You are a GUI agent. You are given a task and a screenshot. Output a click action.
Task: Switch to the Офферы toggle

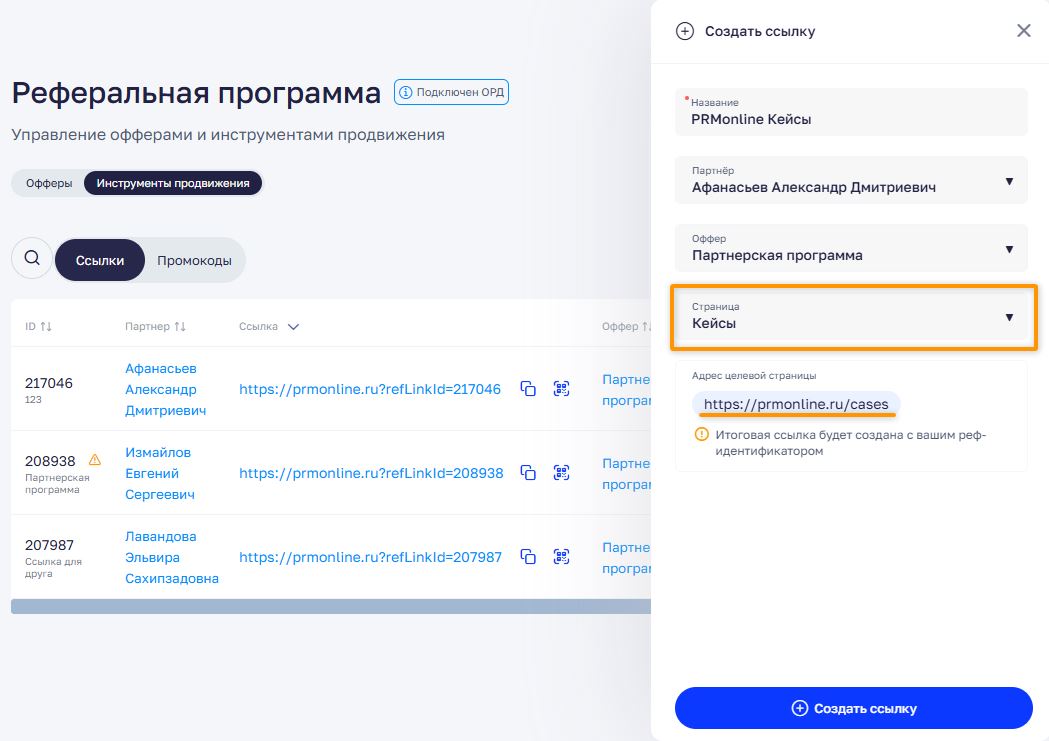click(x=48, y=183)
